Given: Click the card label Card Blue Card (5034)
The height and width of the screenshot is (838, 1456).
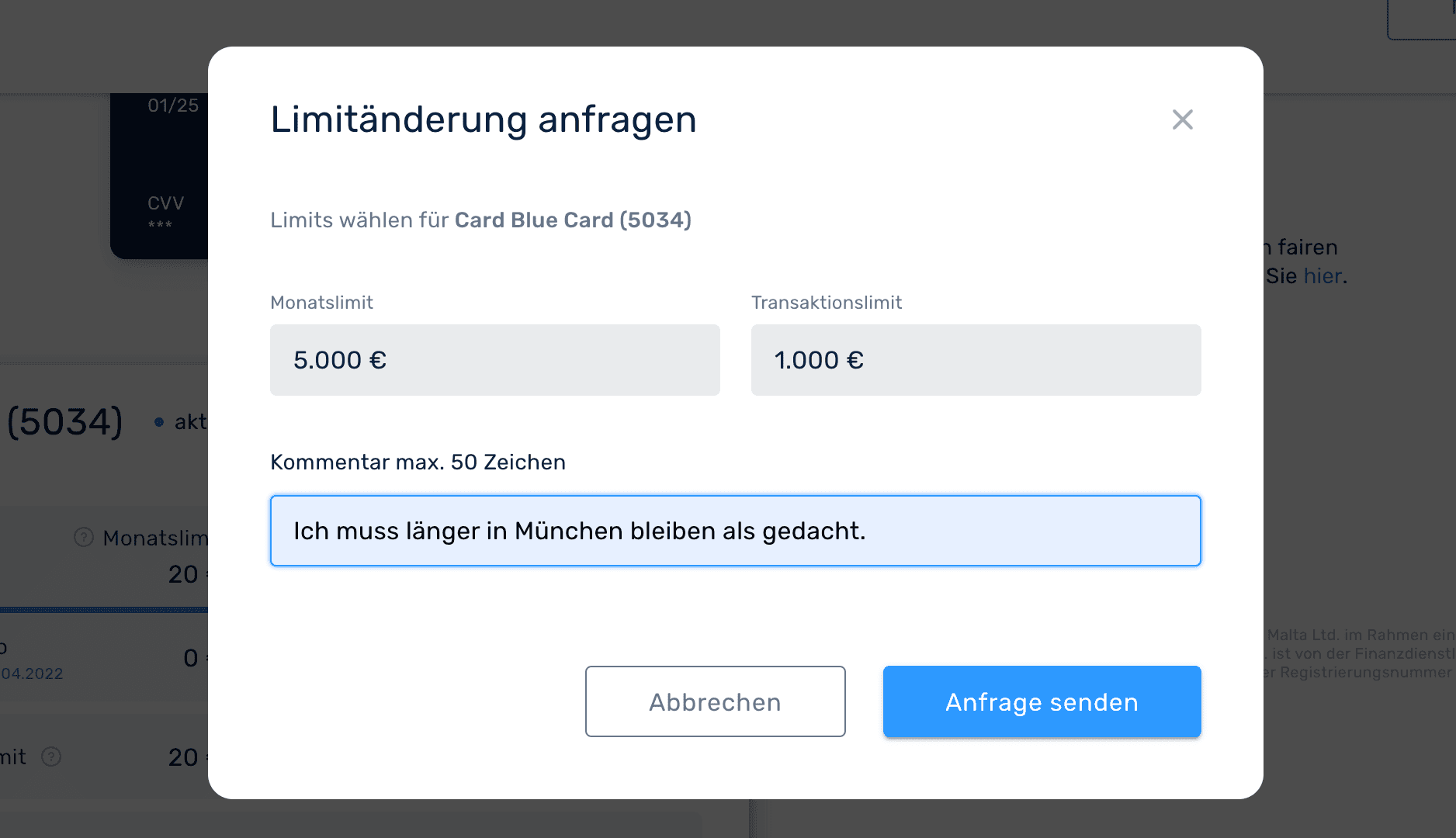Looking at the screenshot, I should (x=572, y=220).
